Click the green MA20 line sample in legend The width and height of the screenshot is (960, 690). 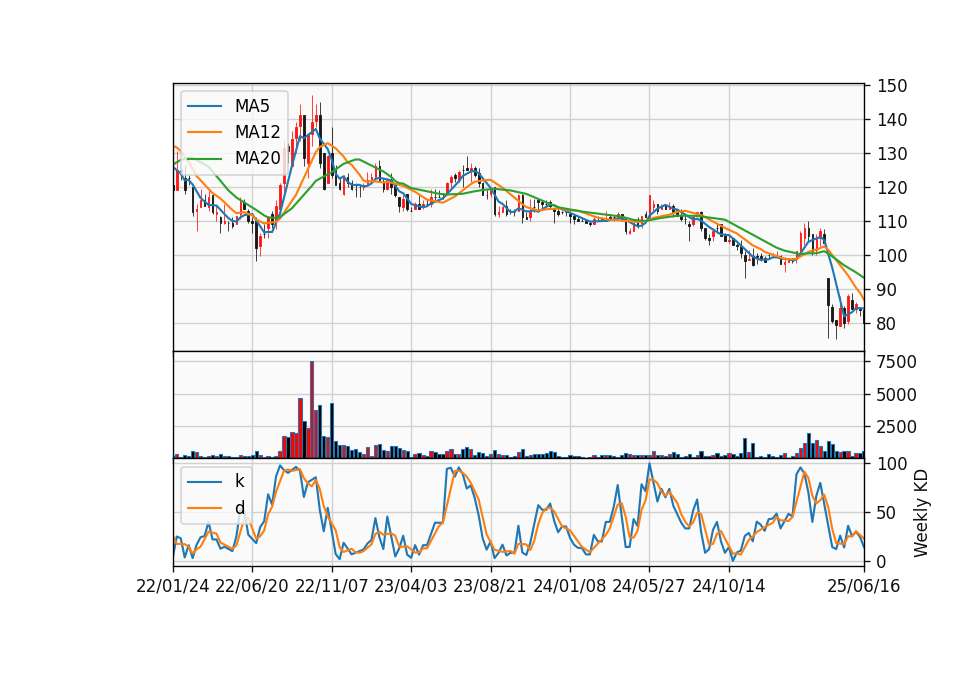click(x=204, y=158)
